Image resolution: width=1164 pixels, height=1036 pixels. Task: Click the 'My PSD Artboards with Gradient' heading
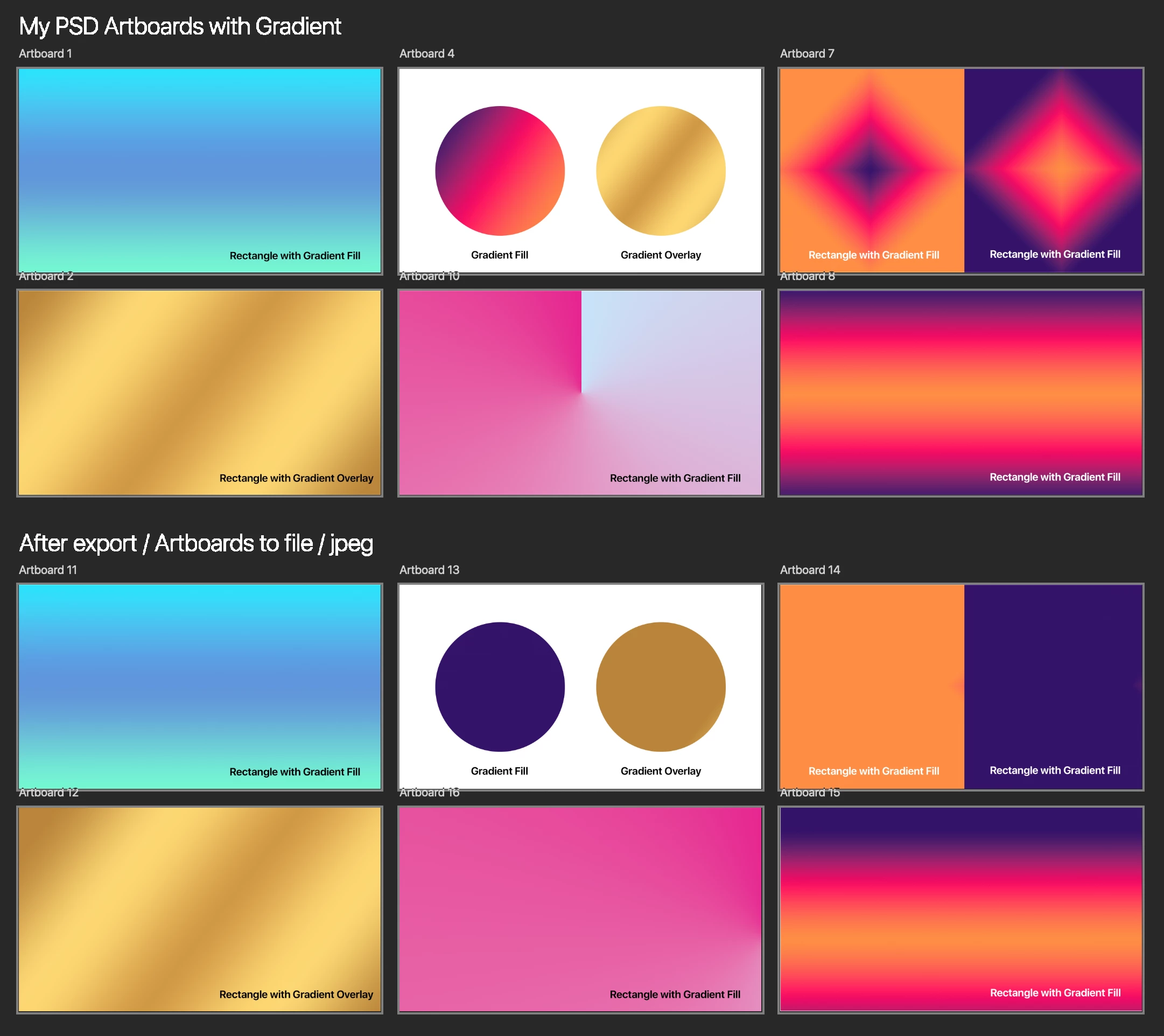180,26
